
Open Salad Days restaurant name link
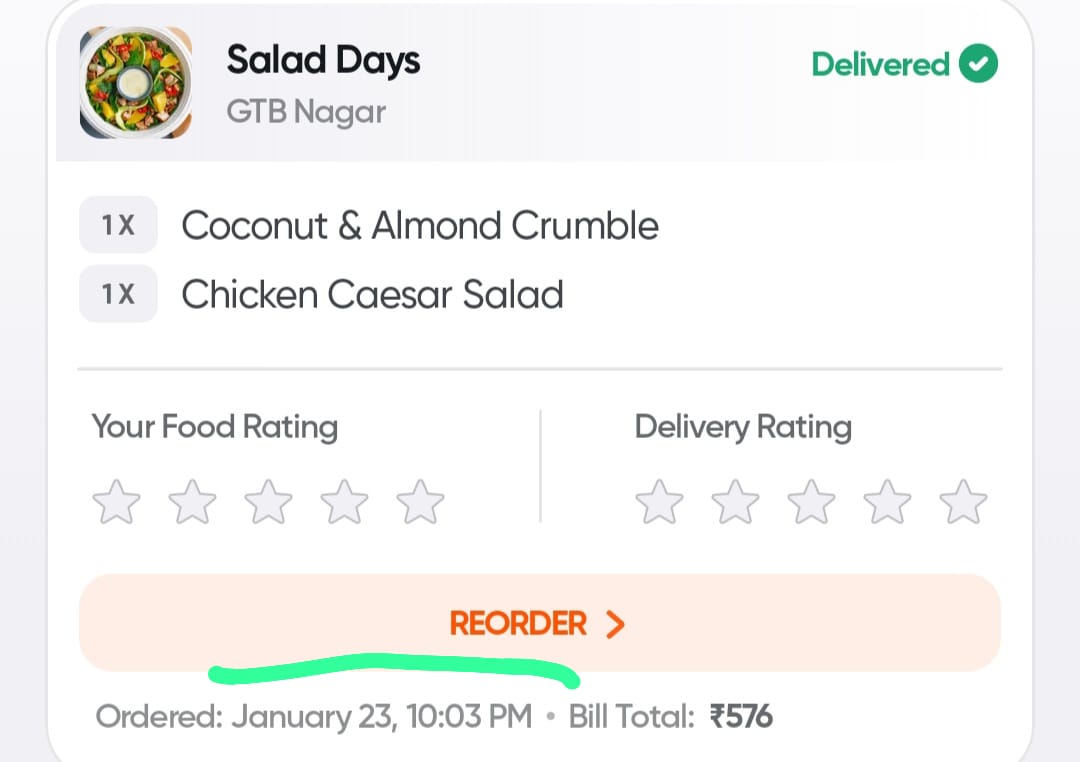pos(323,61)
